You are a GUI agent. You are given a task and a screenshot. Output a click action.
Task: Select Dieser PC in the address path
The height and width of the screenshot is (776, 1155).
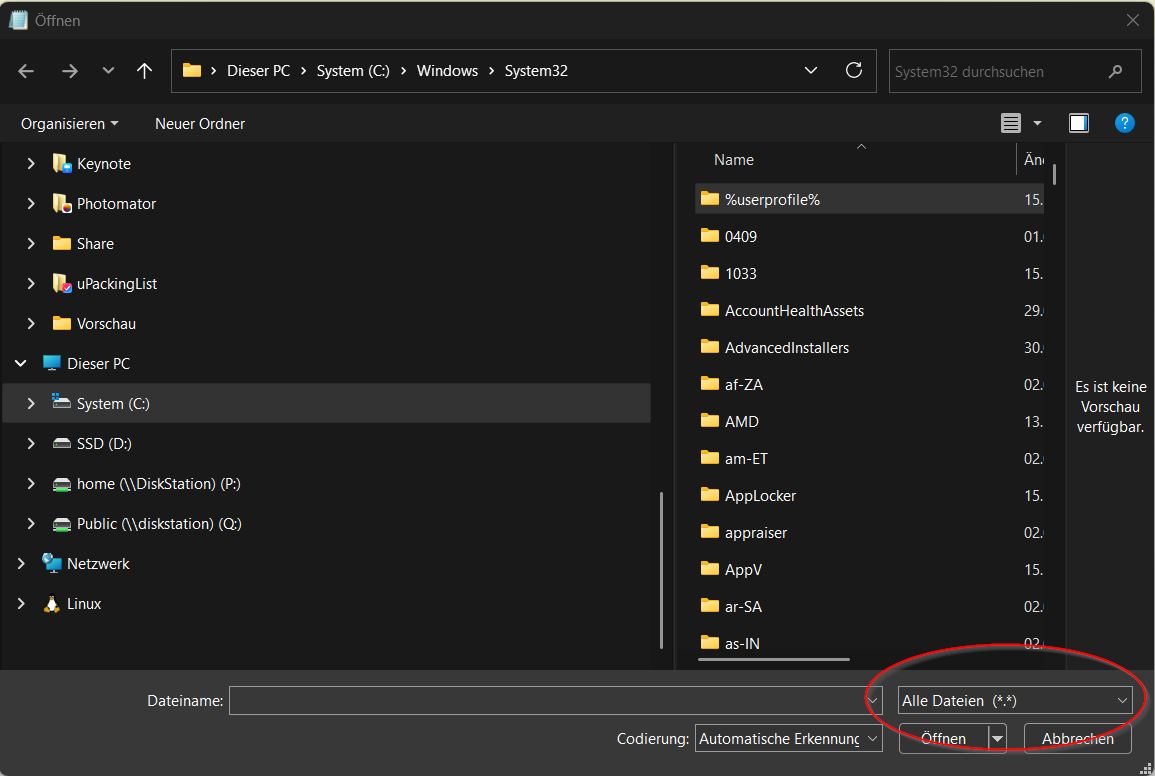(259, 71)
